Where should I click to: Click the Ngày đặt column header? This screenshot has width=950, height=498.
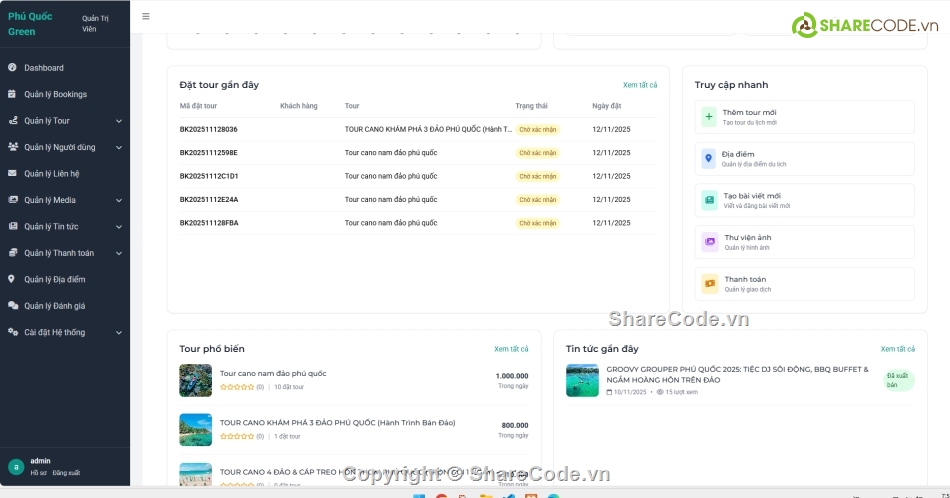(606, 106)
